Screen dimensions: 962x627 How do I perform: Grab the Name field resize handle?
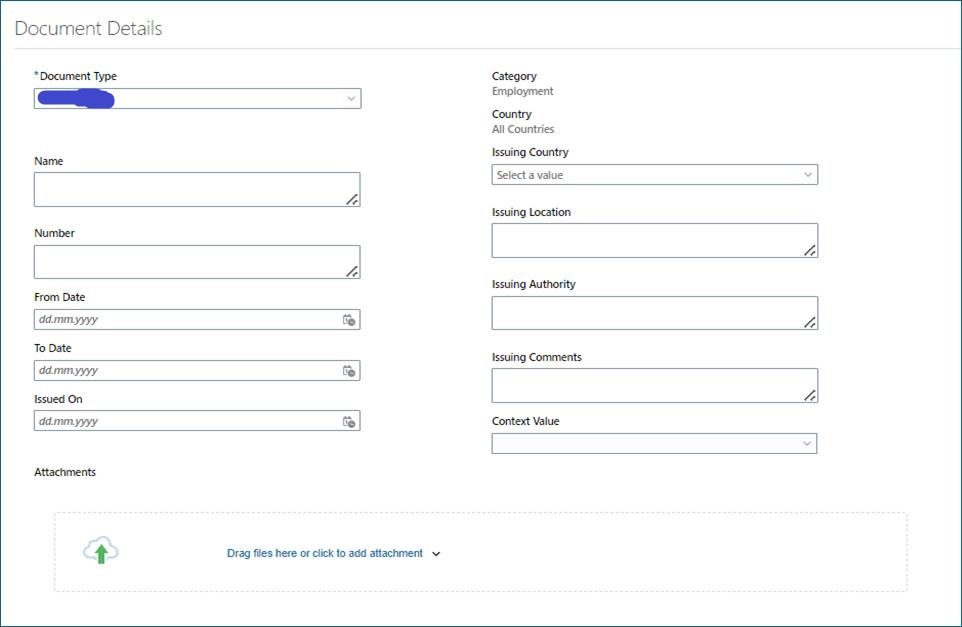coord(352,199)
